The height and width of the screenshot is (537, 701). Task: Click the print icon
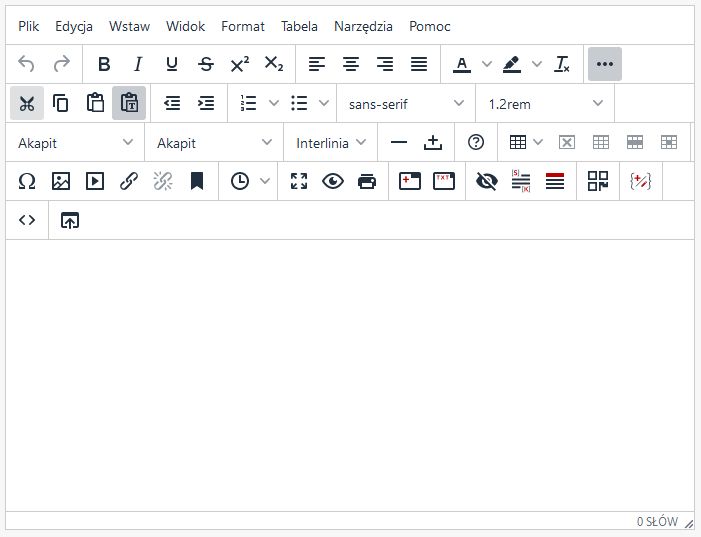[x=367, y=181]
